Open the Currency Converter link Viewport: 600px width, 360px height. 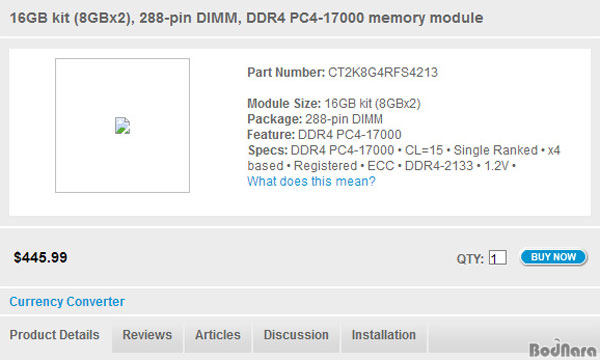[x=67, y=301]
